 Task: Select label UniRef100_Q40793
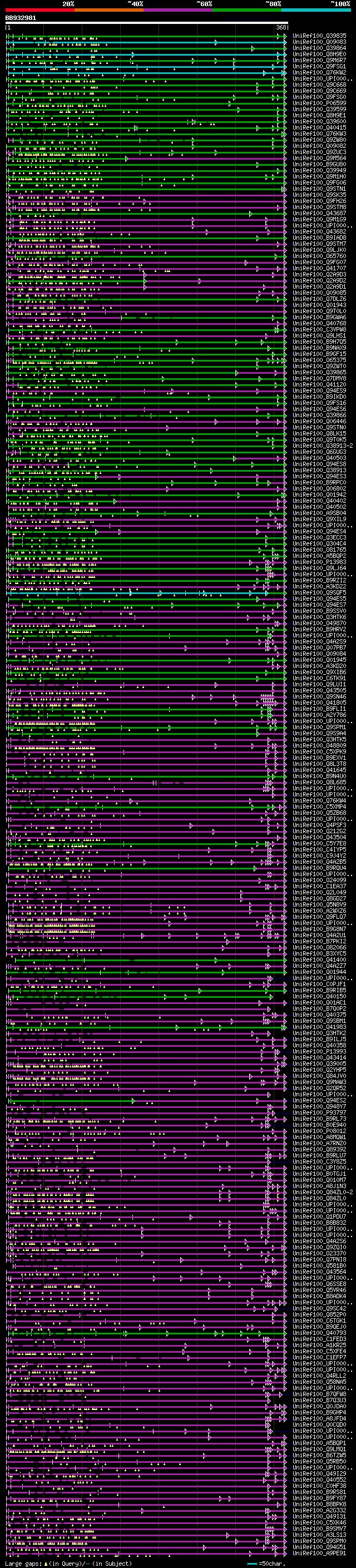pyautogui.click(x=319, y=1333)
